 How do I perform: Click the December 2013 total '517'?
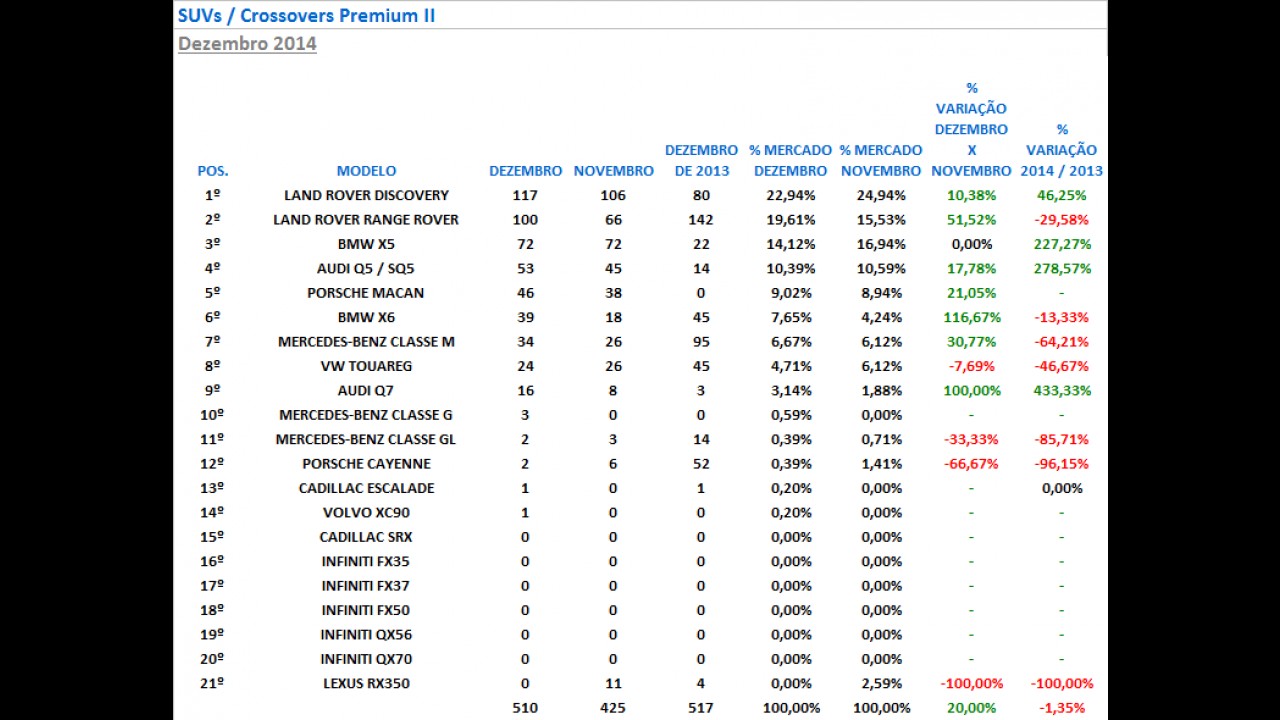701,708
